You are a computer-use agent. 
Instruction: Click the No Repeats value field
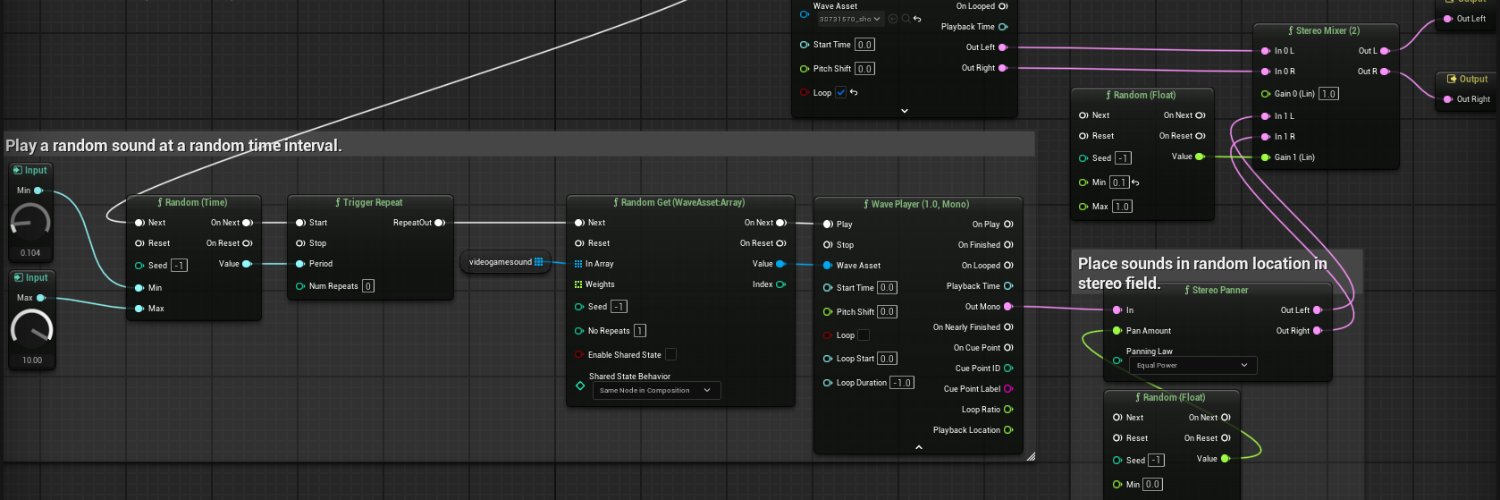tap(640, 330)
